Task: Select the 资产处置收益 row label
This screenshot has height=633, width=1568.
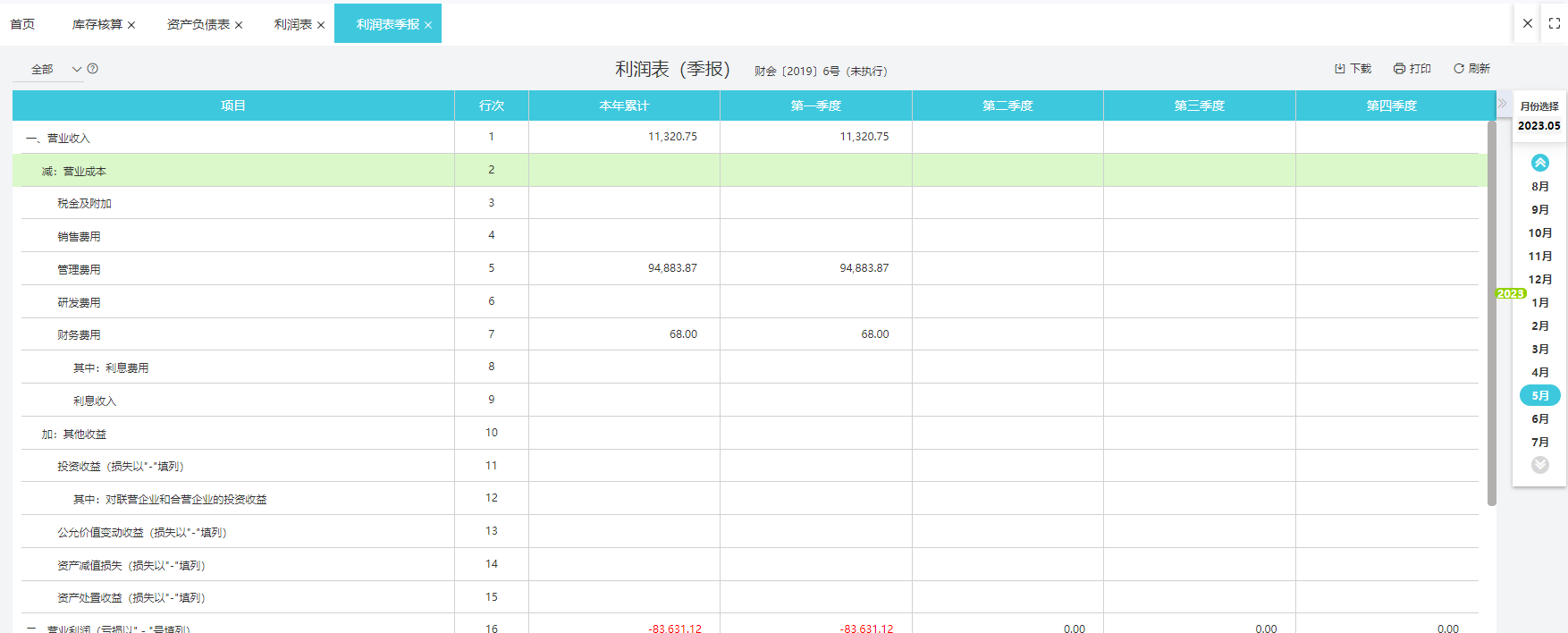Action: click(x=131, y=598)
